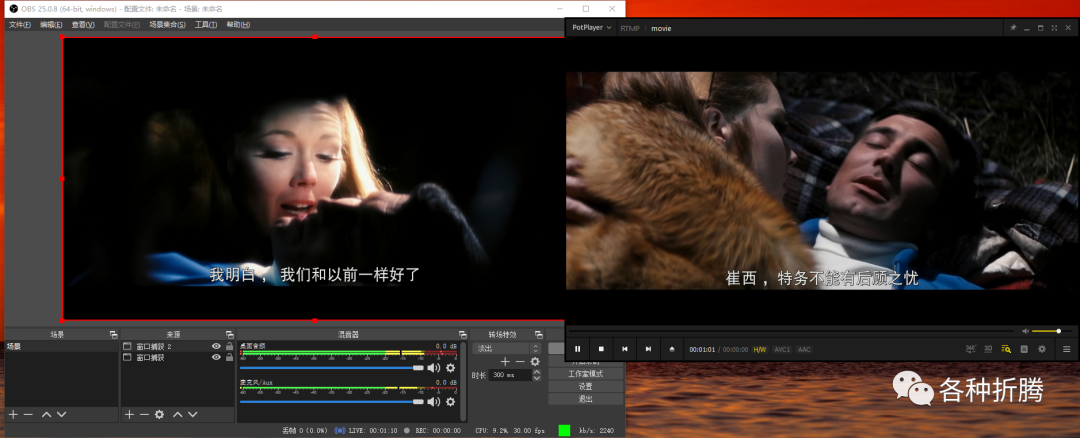Open 帮助(H) menu in OBS

238,25
